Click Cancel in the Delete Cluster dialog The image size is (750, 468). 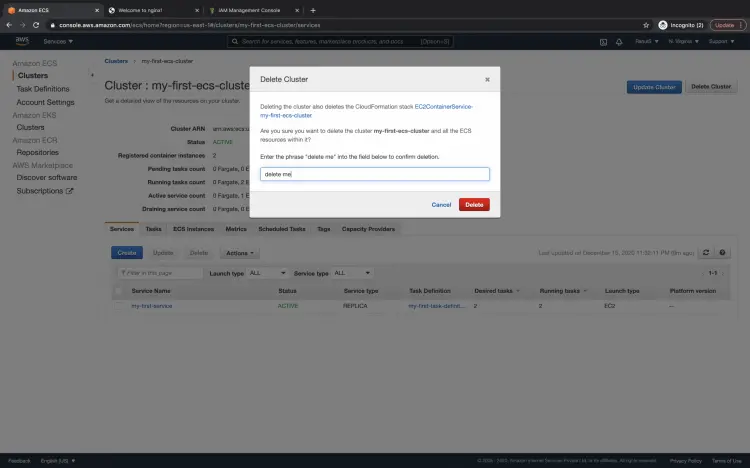pos(441,205)
